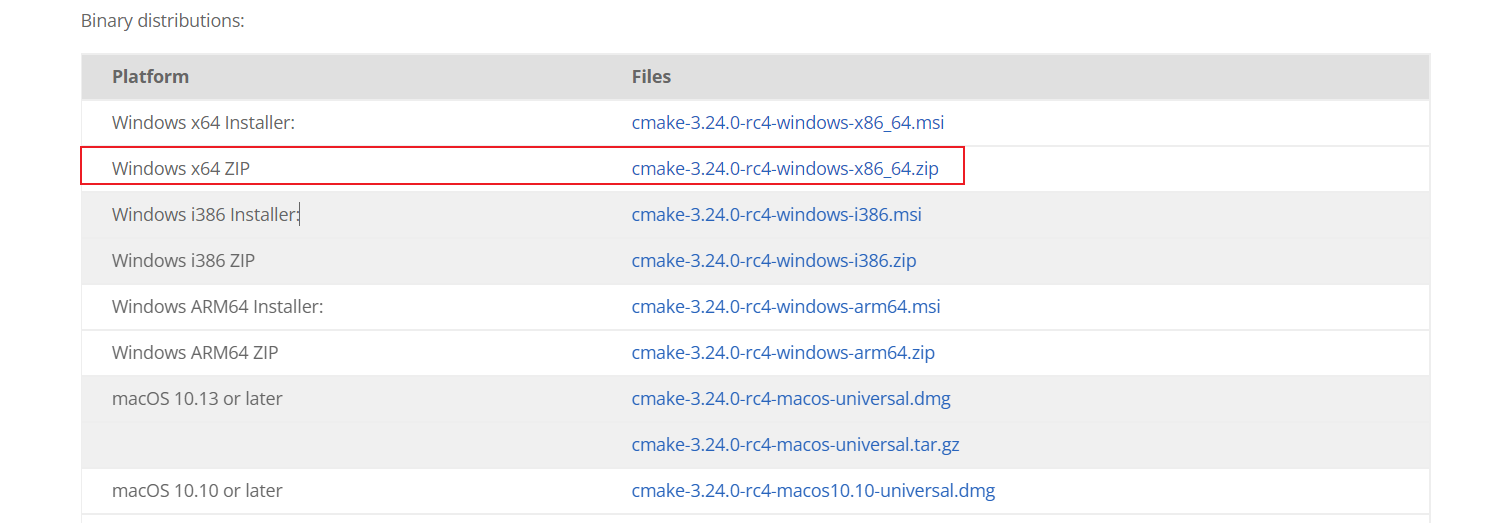
Task: Click the Windows ARM64 ZIP label
Action: (x=195, y=353)
